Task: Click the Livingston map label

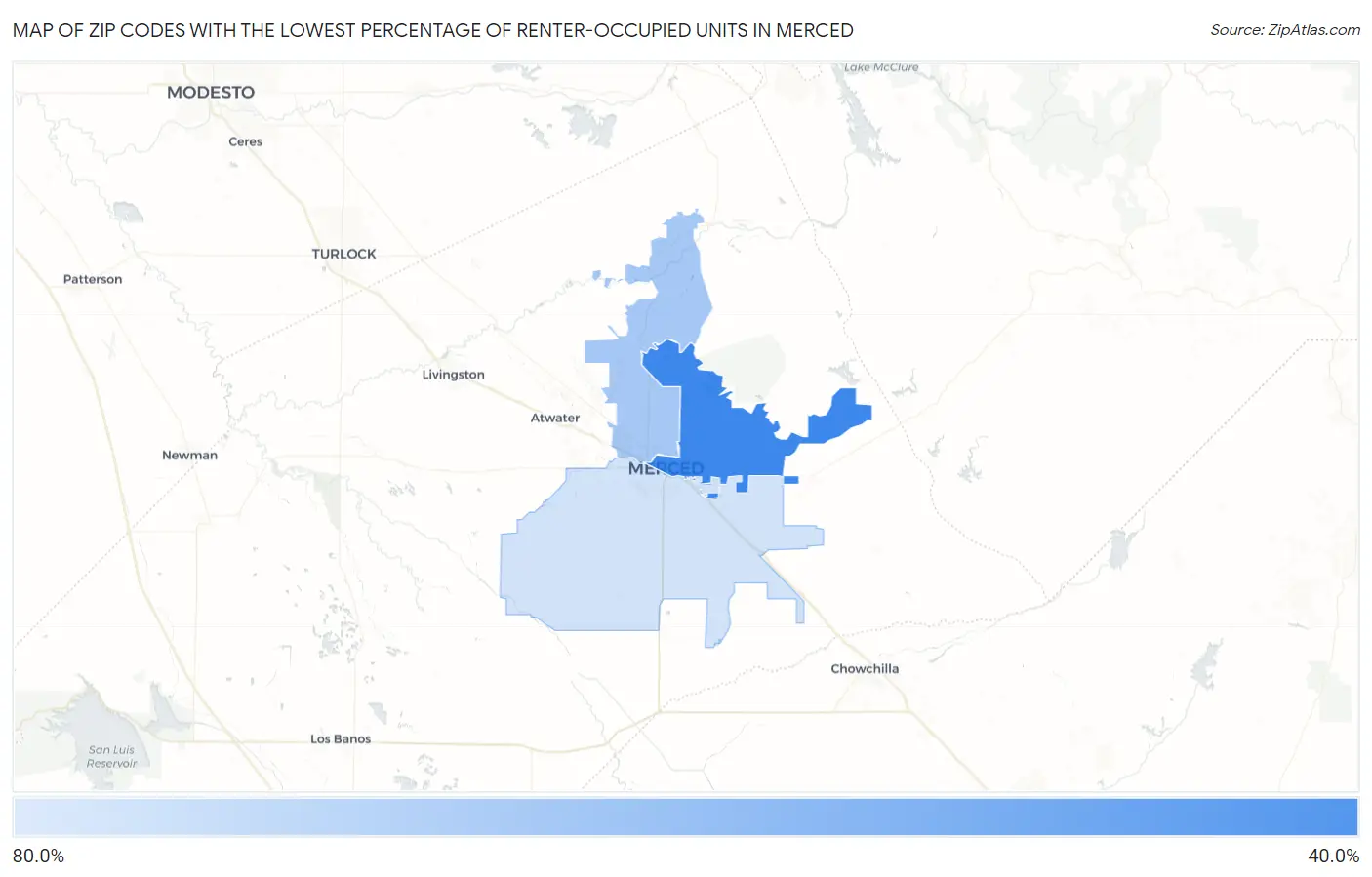Action: pos(453,375)
